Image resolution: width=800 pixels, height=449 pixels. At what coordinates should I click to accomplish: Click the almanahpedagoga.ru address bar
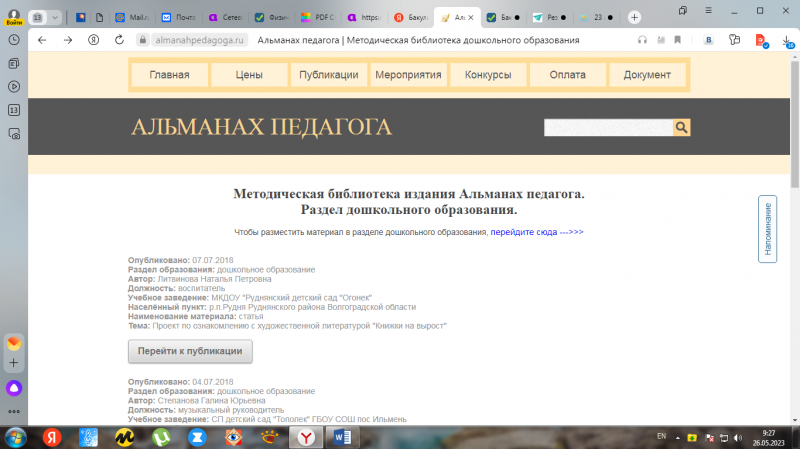[199, 40]
